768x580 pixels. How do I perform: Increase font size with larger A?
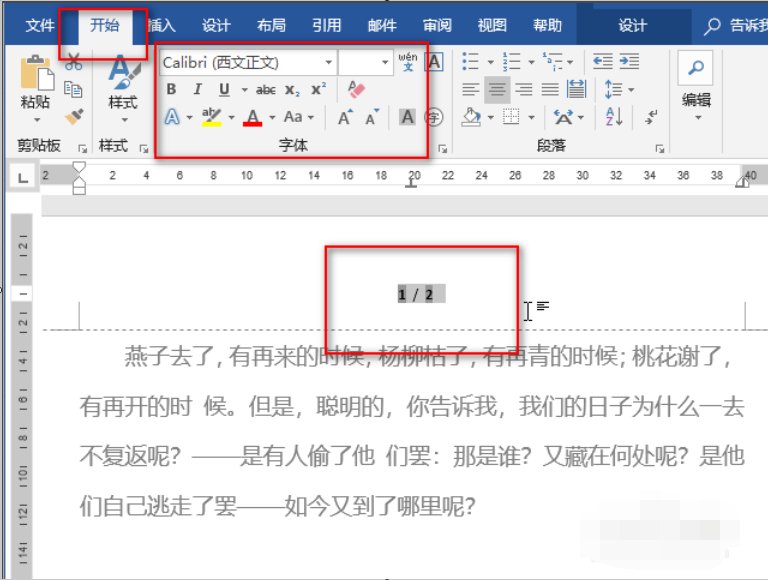pyautogui.click(x=345, y=118)
